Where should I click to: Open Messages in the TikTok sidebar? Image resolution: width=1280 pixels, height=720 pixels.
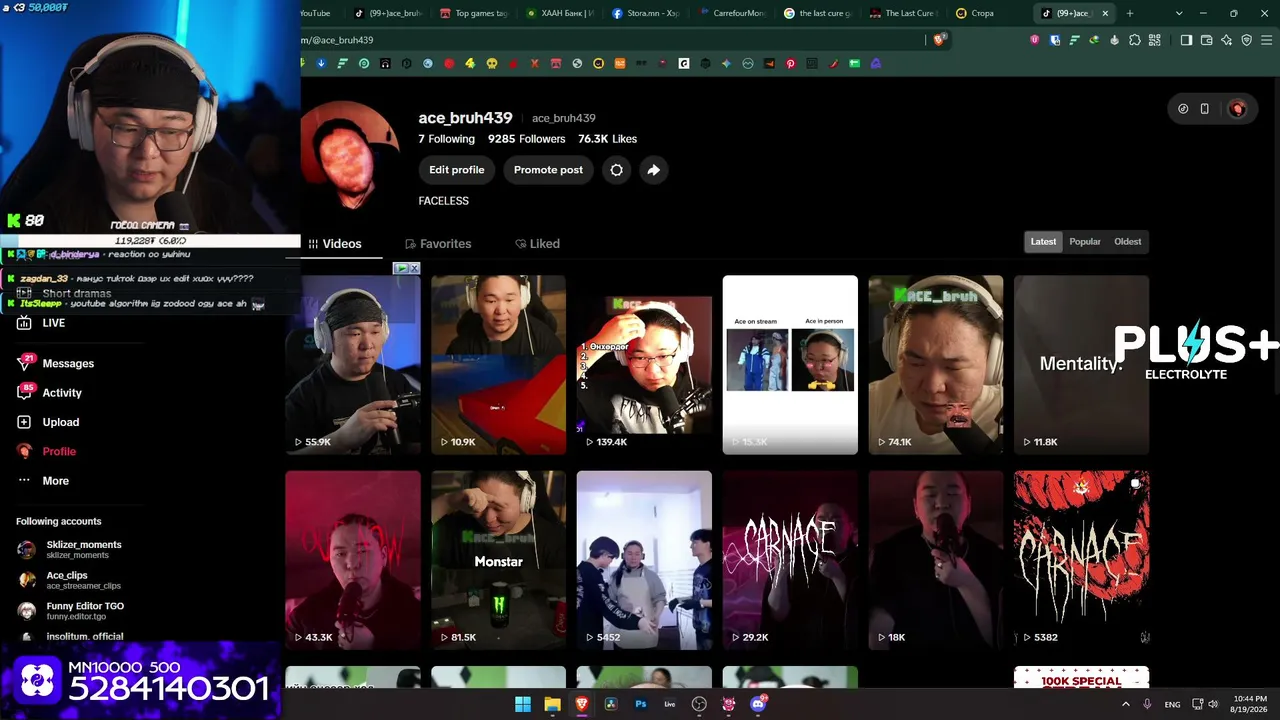tap(56, 363)
